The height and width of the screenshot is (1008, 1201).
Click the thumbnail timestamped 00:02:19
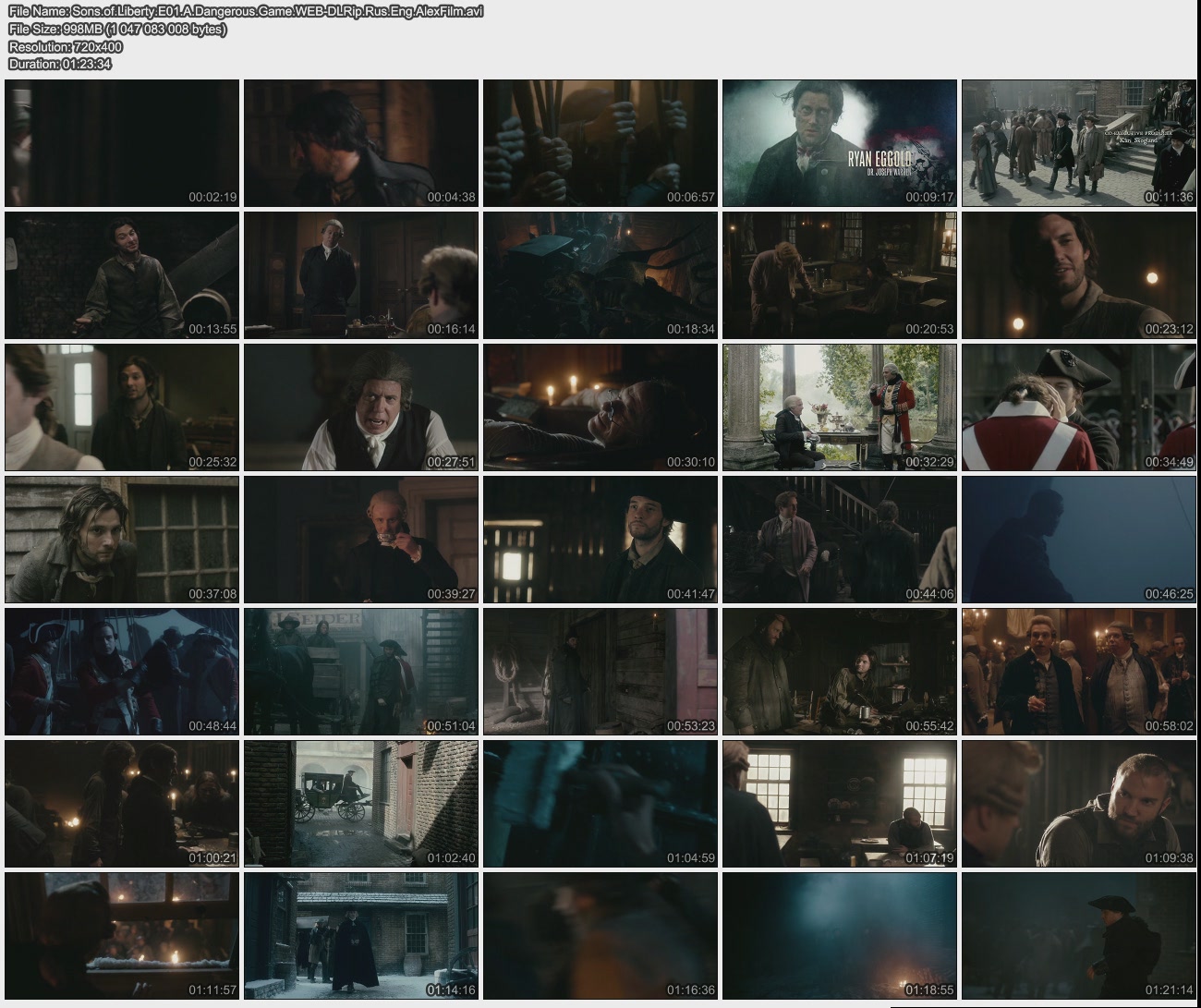pos(122,143)
